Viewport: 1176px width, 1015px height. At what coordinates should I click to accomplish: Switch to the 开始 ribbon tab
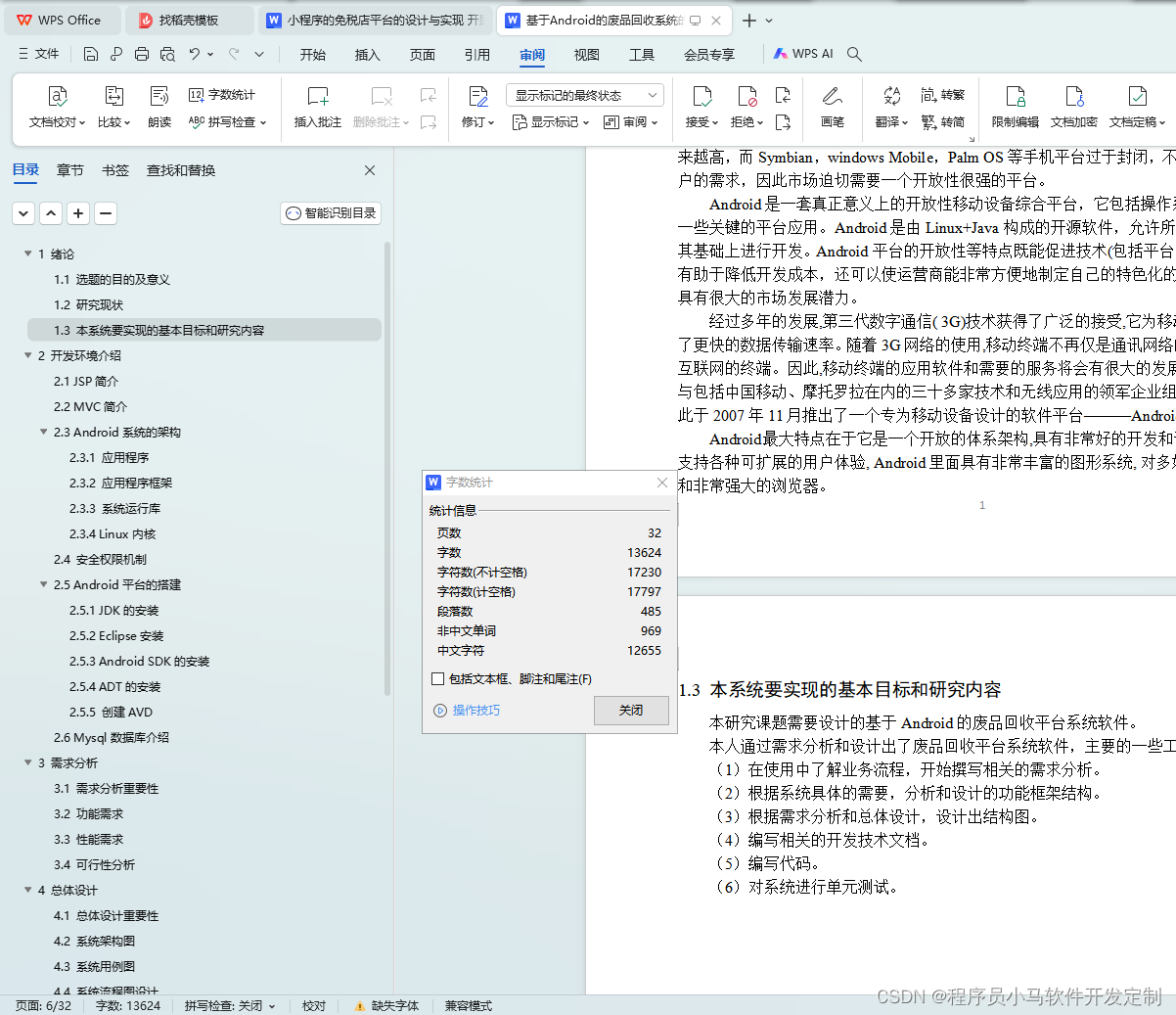(313, 54)
